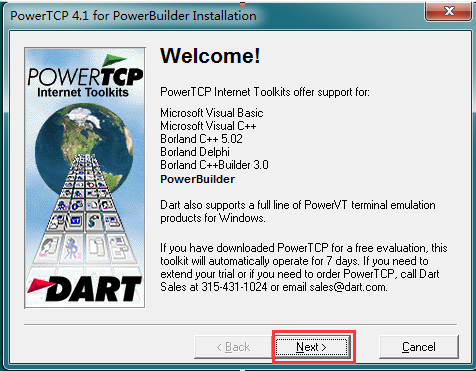Click the window title 'PowerTCP 4.1 for PowerBuilder Installation'
The height and width of the screenshot is (371, 476).
pos(133,16)
